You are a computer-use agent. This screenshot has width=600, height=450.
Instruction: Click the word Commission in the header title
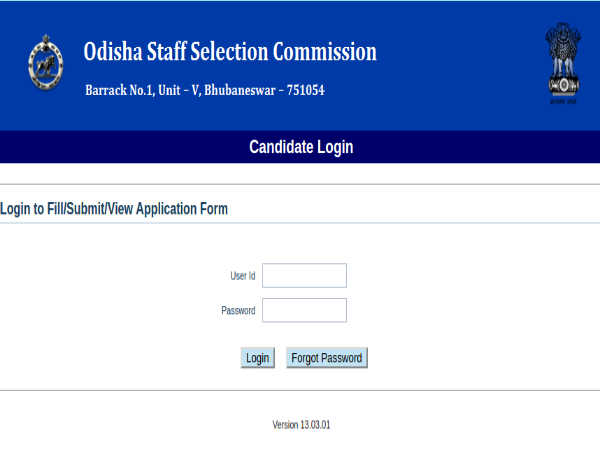pos(324,52)
